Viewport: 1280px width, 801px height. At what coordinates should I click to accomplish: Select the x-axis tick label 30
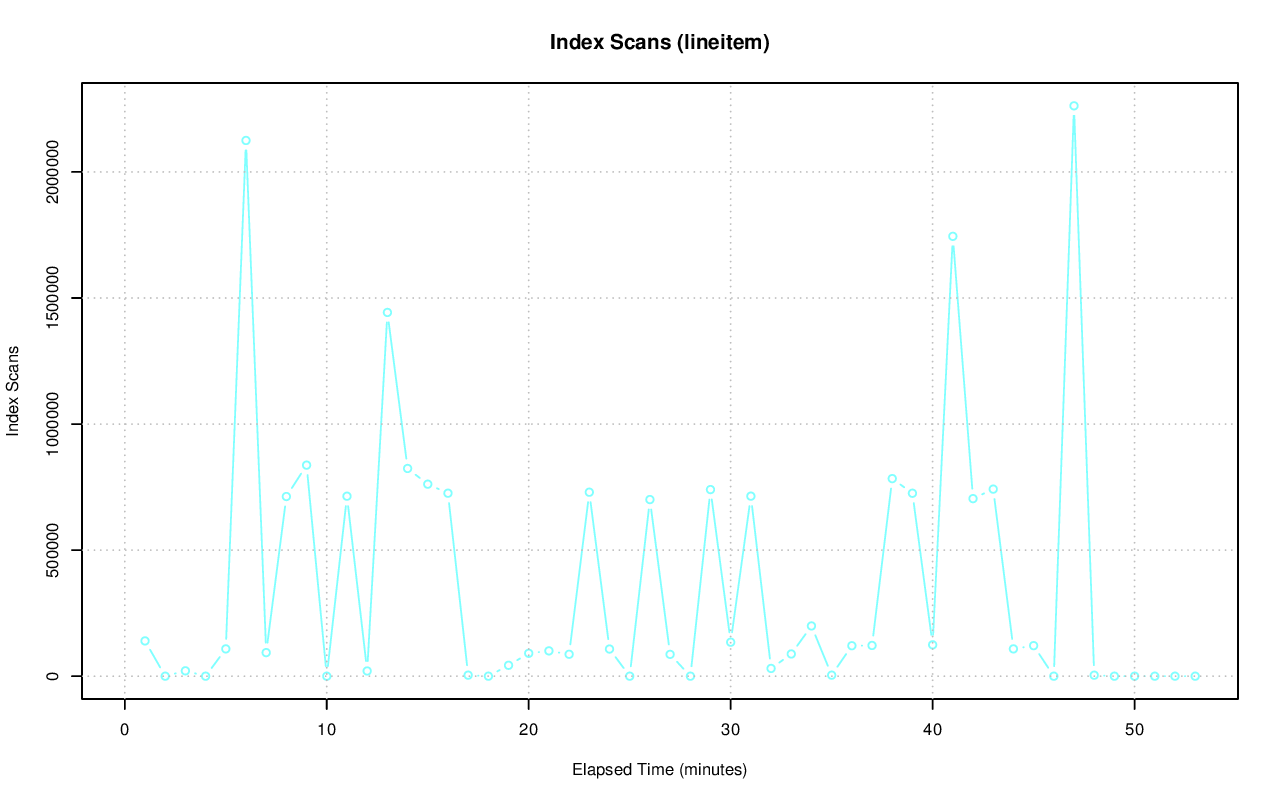[x=730, y=731]
